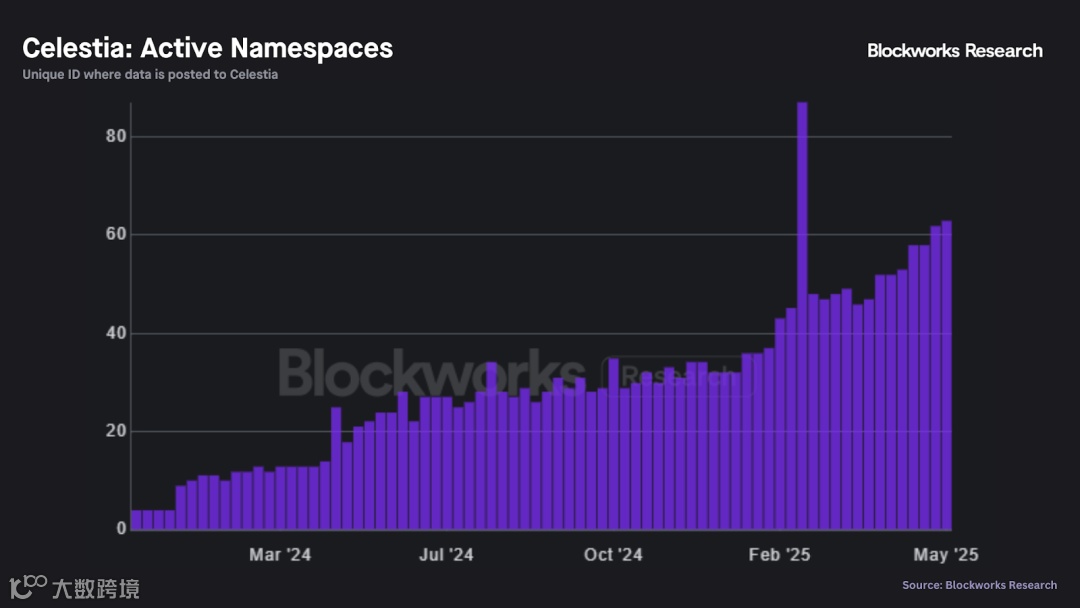Click the x-axis label May '25

946,554
